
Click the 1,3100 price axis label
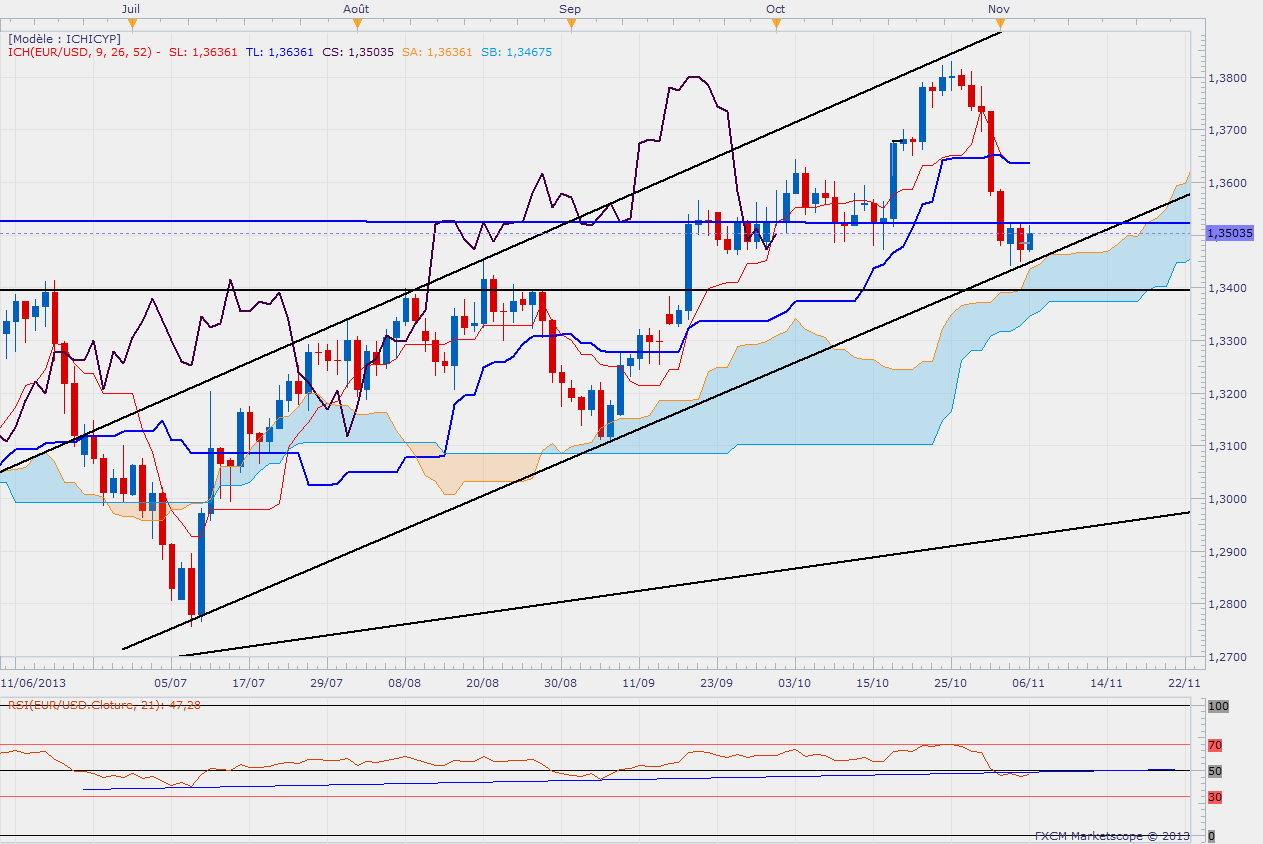coord(1225,446)
